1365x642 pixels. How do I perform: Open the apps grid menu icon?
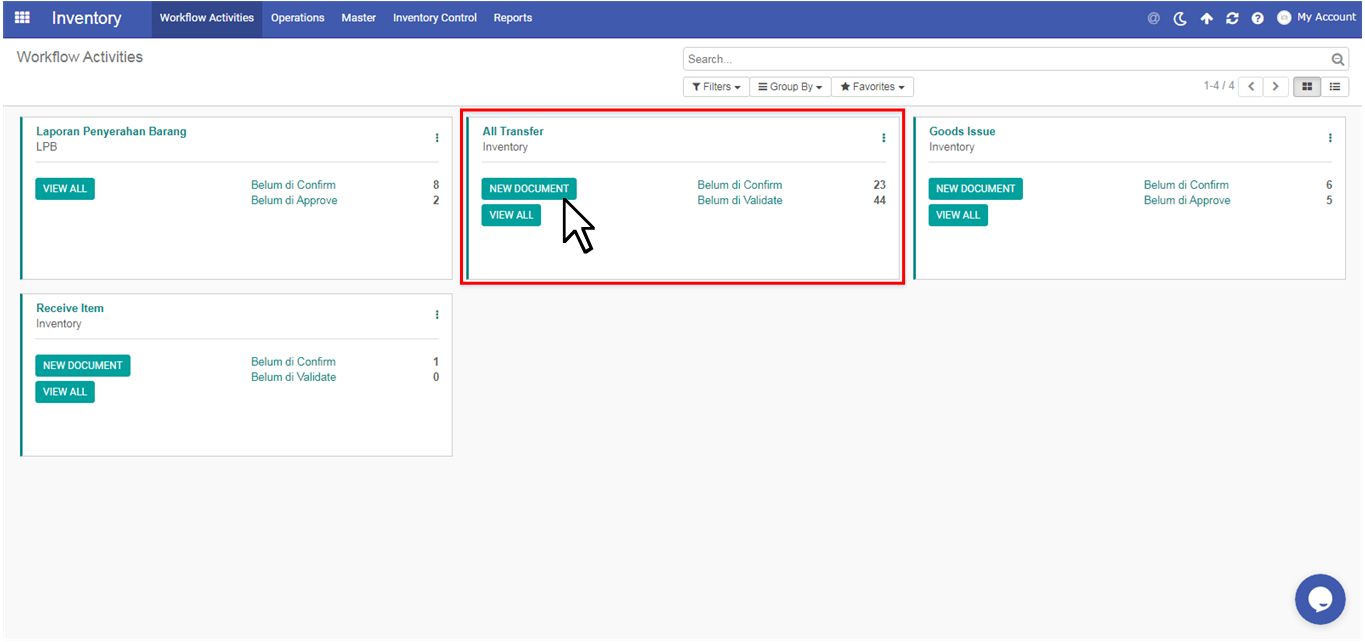click(22, 18)
